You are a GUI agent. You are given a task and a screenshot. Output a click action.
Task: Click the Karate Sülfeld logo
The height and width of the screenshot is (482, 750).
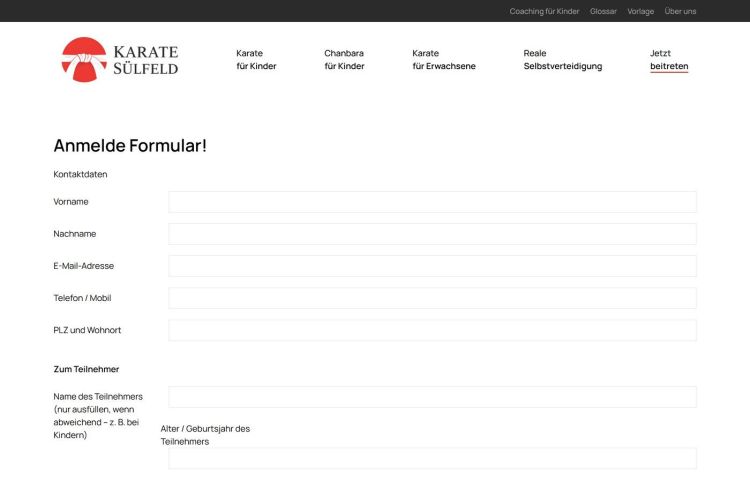[120, 60]
